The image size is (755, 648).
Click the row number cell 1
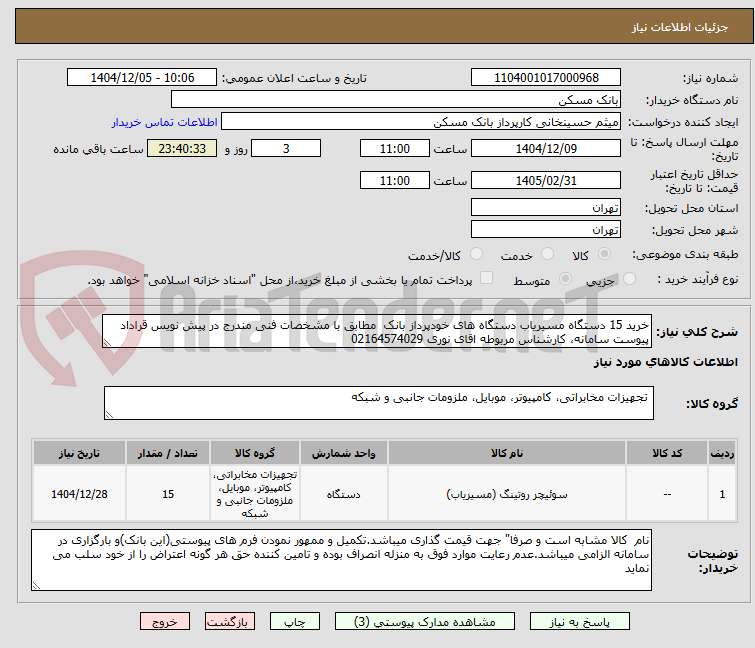(x=722, y=494)
